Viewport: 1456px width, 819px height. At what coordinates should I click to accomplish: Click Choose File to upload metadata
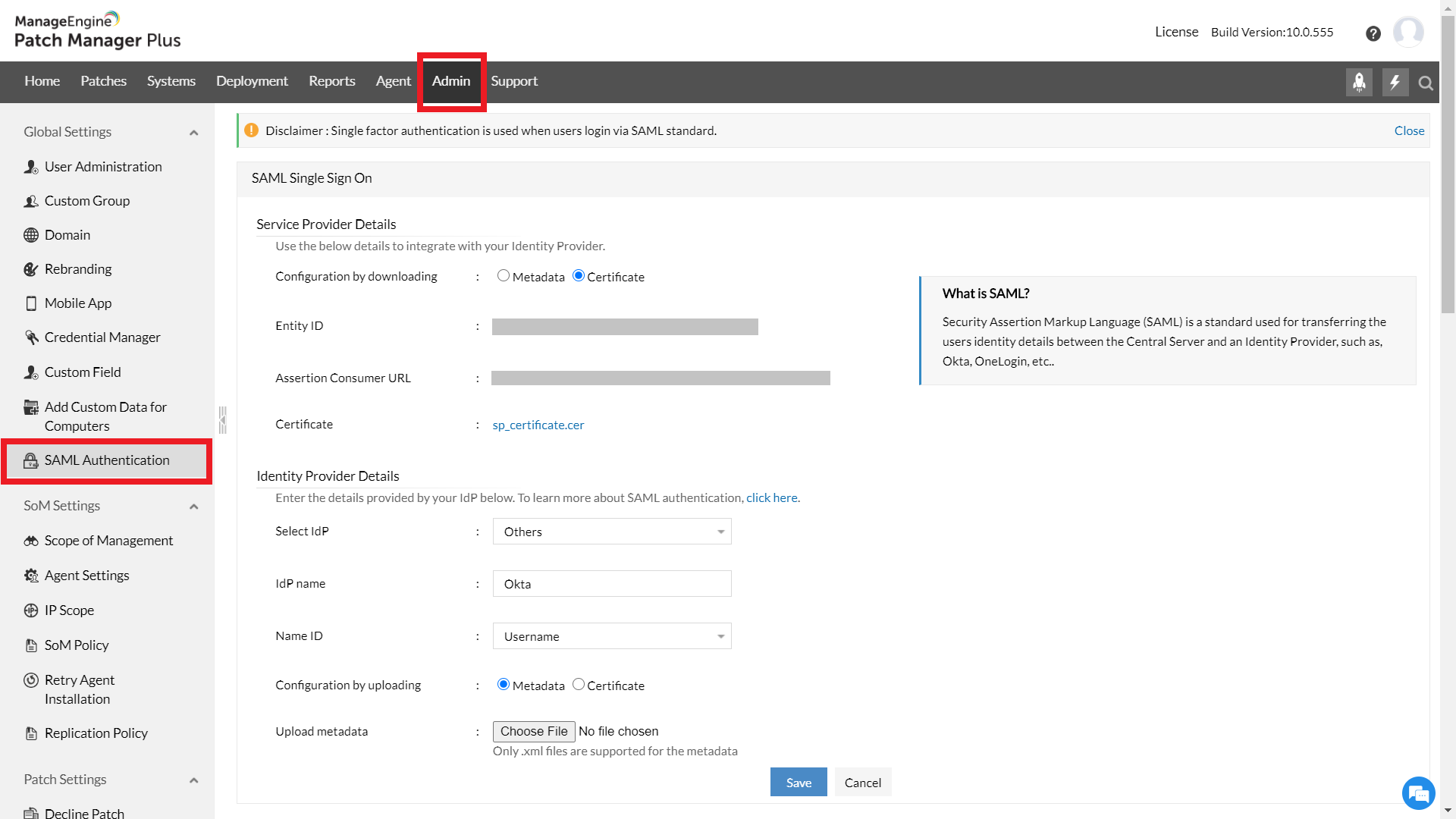coord(534,731)
